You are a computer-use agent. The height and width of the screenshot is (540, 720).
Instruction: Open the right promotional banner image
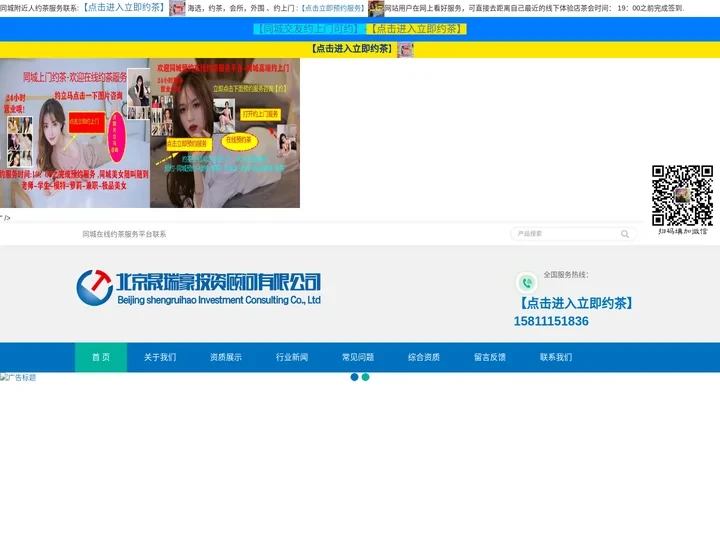[x=225, y=133]
